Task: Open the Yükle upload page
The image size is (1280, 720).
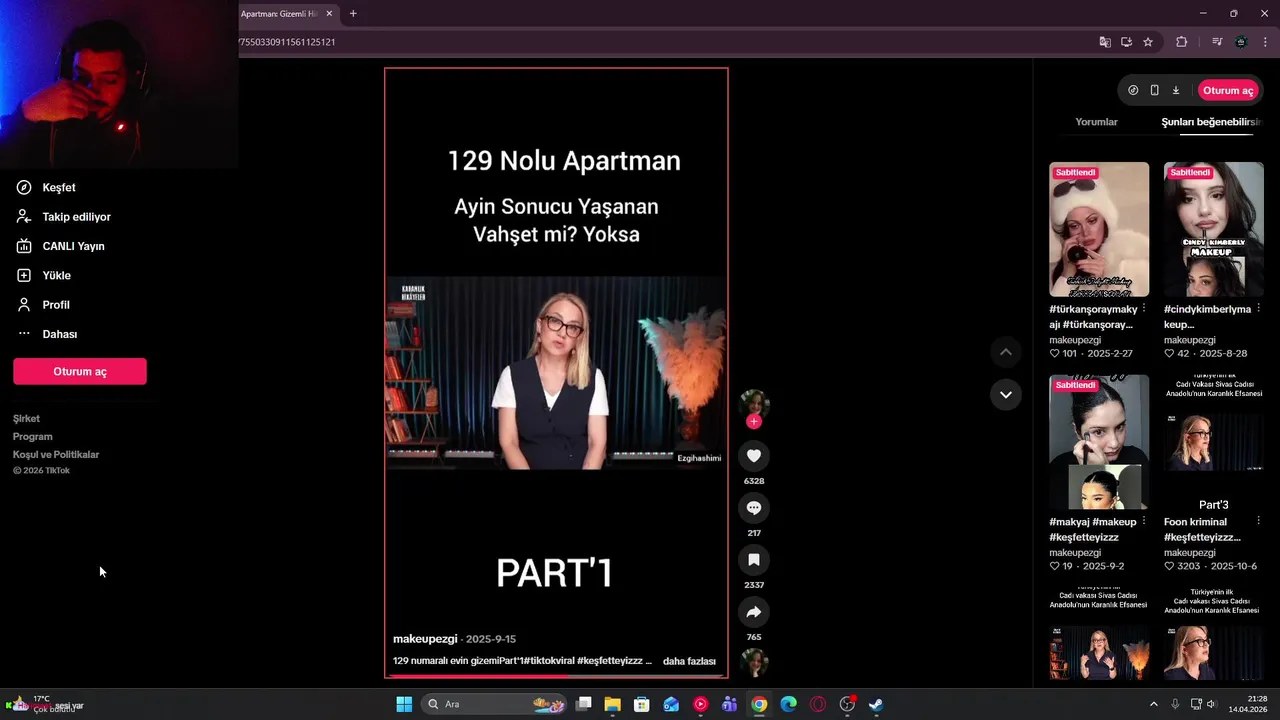Action: click(x=44, y=275)
